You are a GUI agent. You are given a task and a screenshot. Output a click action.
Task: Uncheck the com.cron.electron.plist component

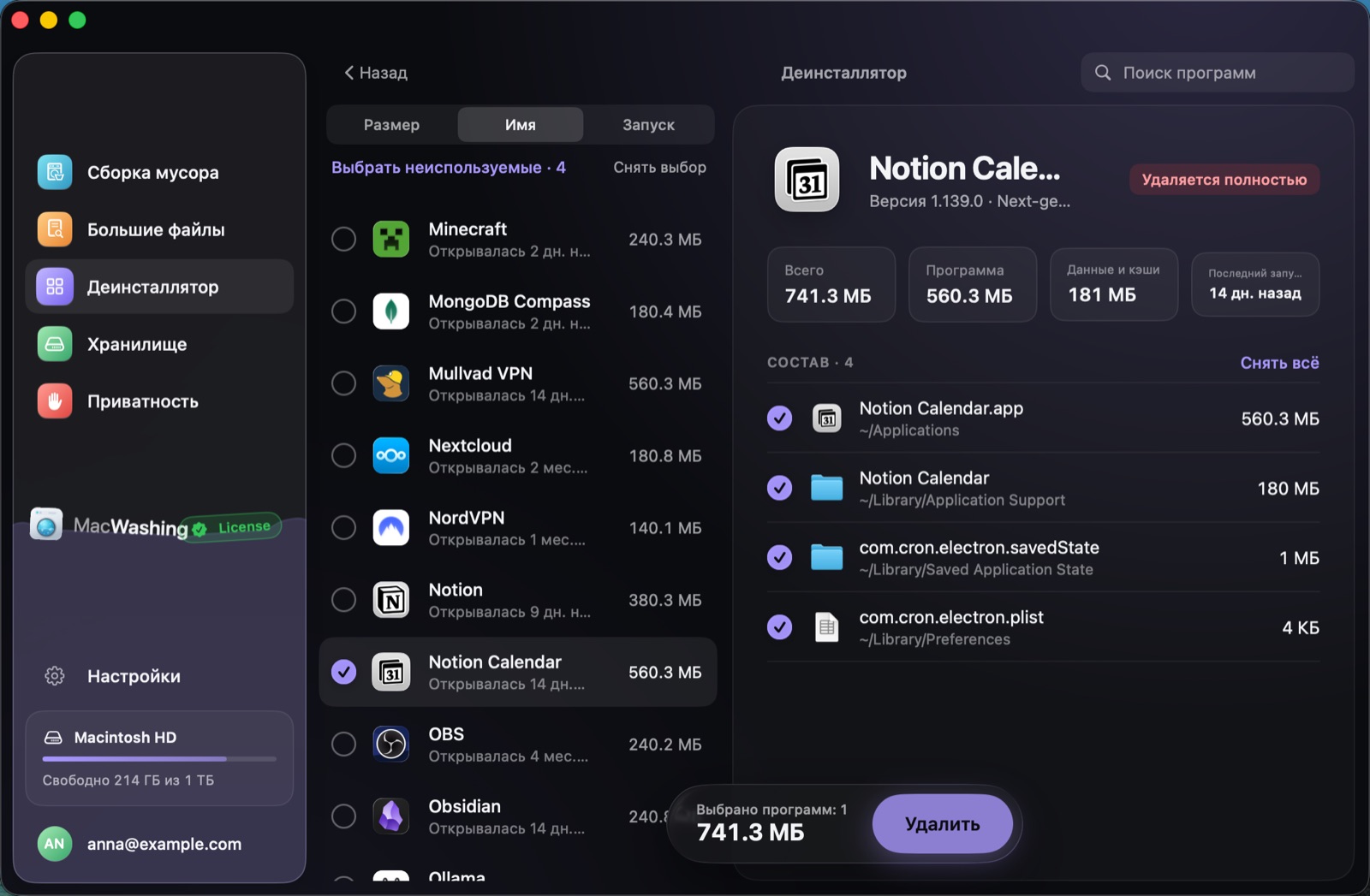(x=779, y=627)
